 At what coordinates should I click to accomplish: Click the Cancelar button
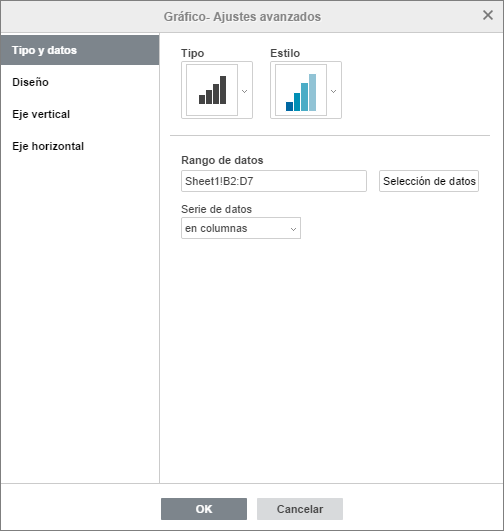(x=300, y=509)
